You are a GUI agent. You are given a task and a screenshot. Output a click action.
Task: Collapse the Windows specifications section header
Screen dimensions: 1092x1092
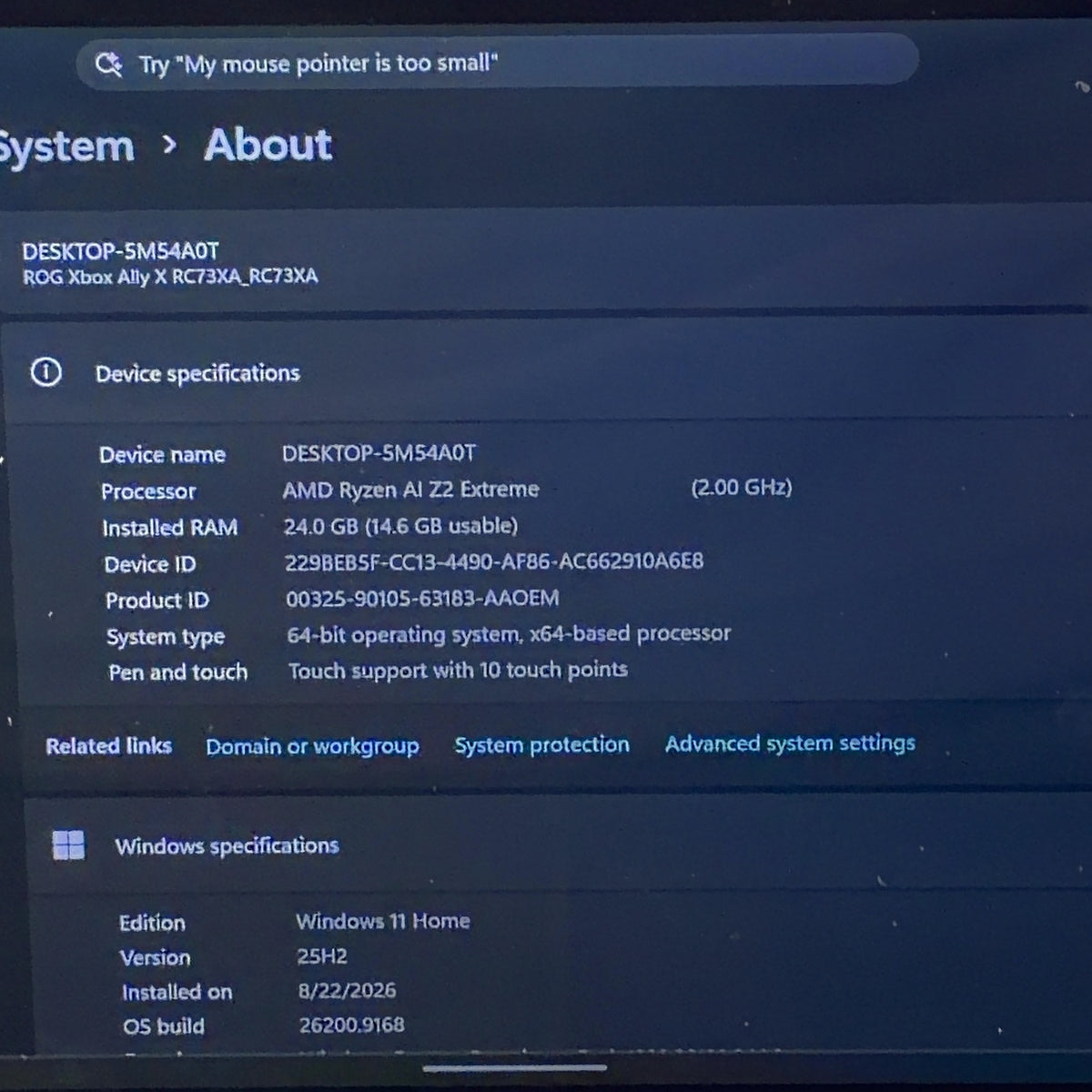[555, 845]
